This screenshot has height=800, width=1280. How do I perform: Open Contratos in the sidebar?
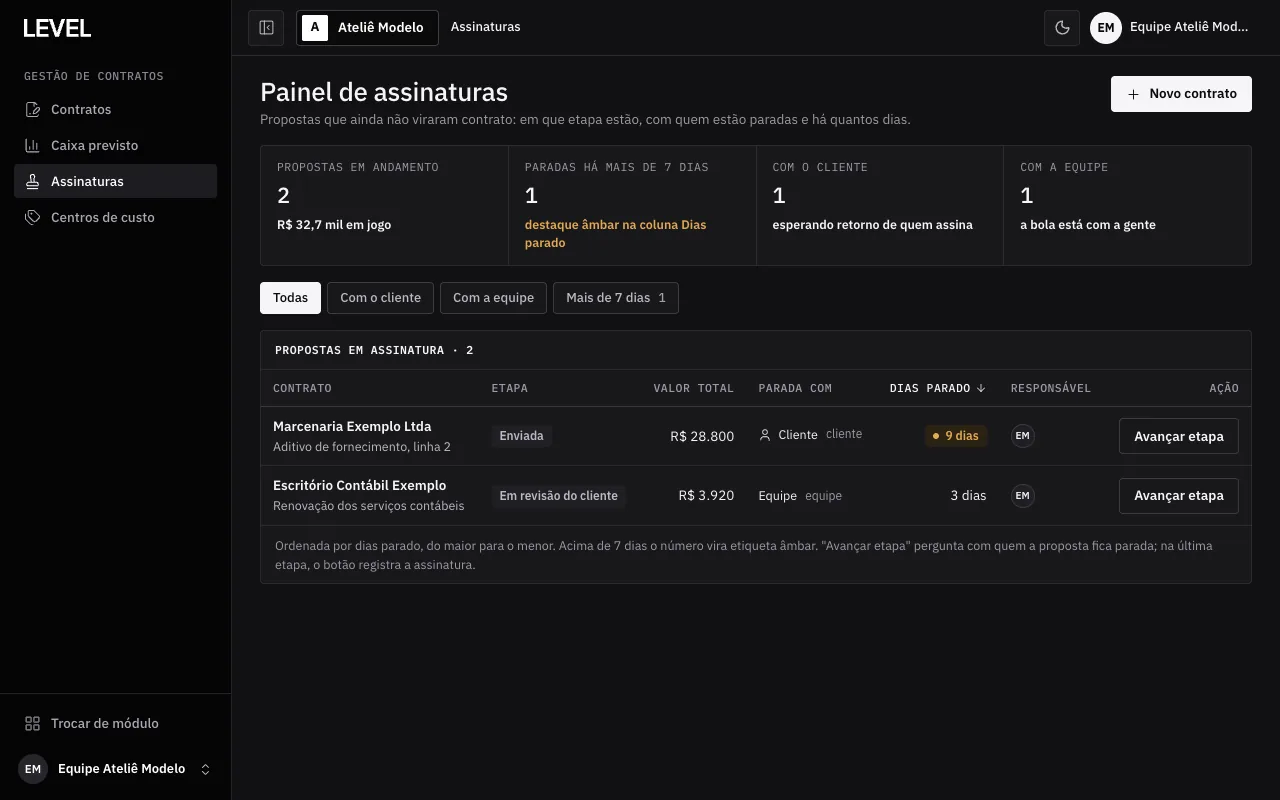point(115,109)
